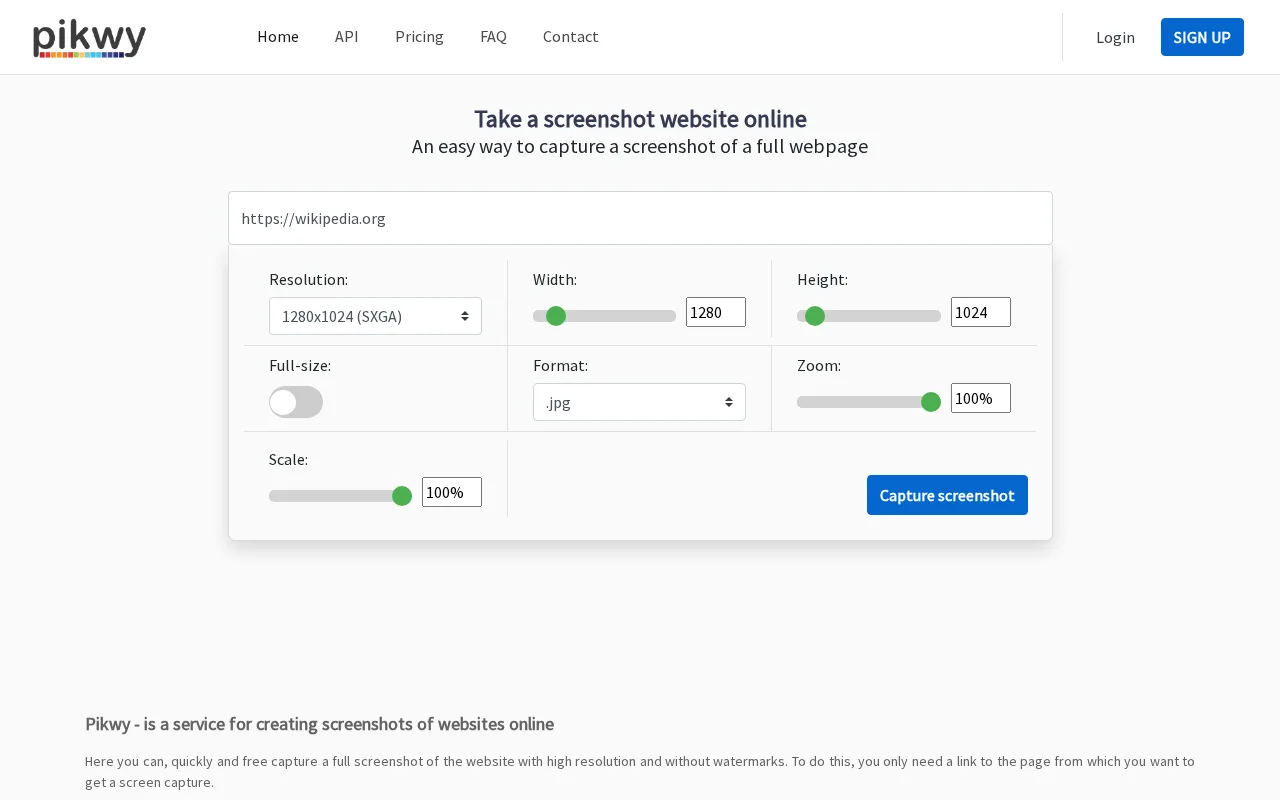Image resolution: width=1280 pixels, height=800 pixels.
Task: Click the 'Take a screenshot website online' heading
Action: pos(640,119)
